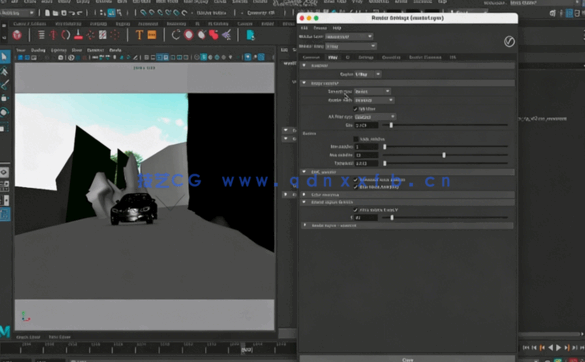Click the circular arrow shelf icon
Screen dimensions: 585x362
point(176,35)
